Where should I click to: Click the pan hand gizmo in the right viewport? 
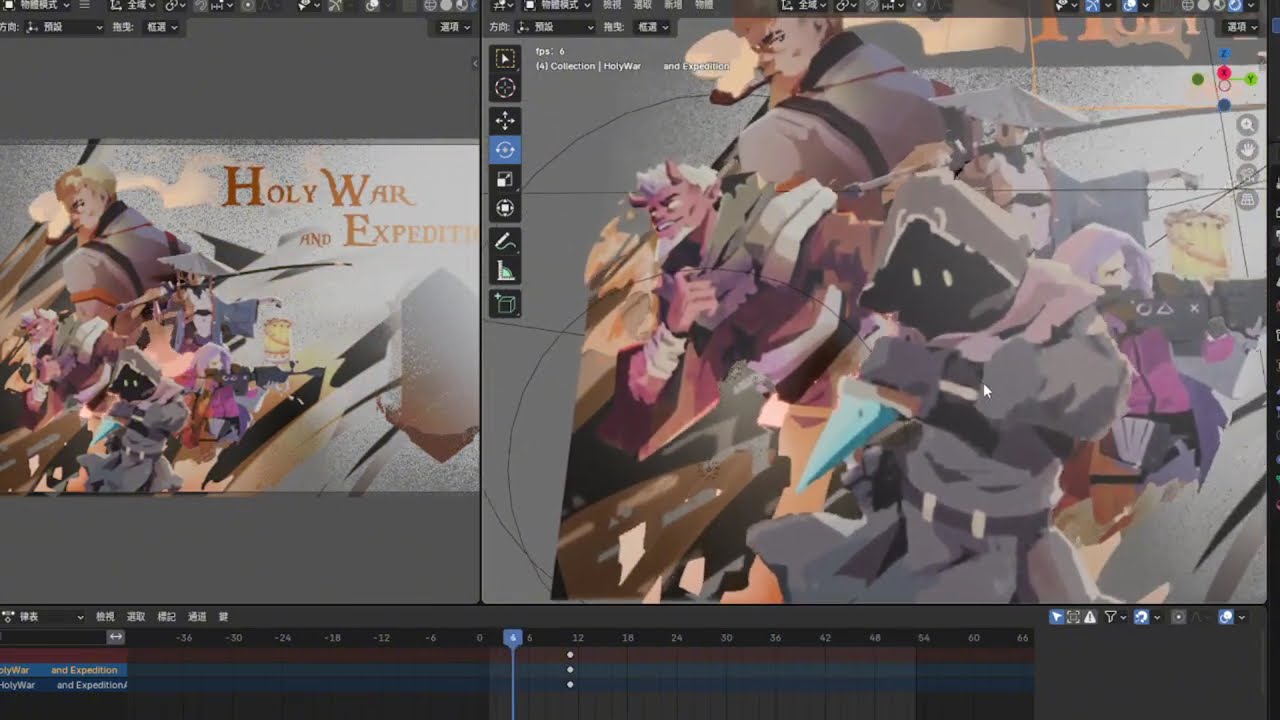pyautogui.click(x=1247, y=150)
